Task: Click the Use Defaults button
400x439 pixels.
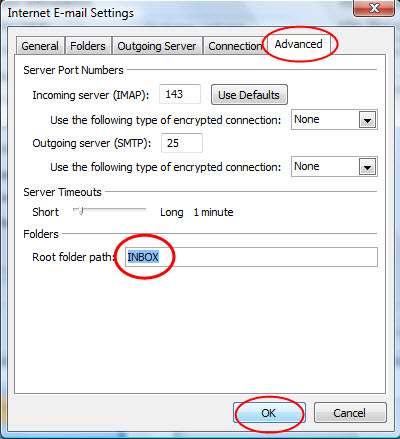Action: (249, 95)
